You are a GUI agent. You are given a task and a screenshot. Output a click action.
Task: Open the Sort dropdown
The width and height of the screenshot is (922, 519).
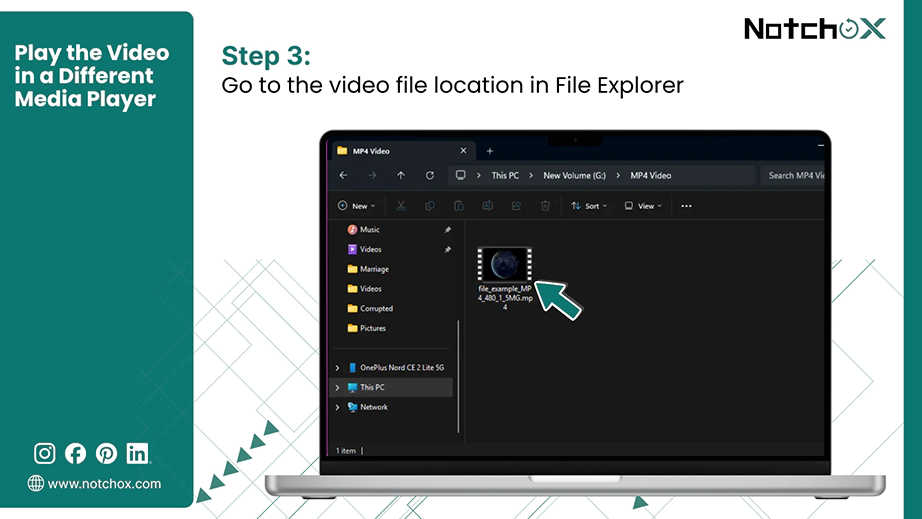click(x=589, y=206)
